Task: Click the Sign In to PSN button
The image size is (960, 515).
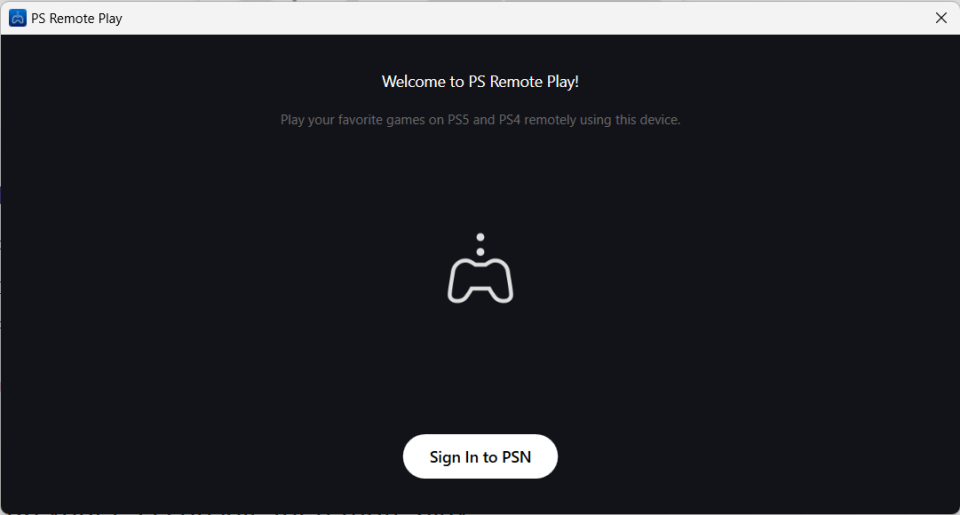Action: (480, 457)
